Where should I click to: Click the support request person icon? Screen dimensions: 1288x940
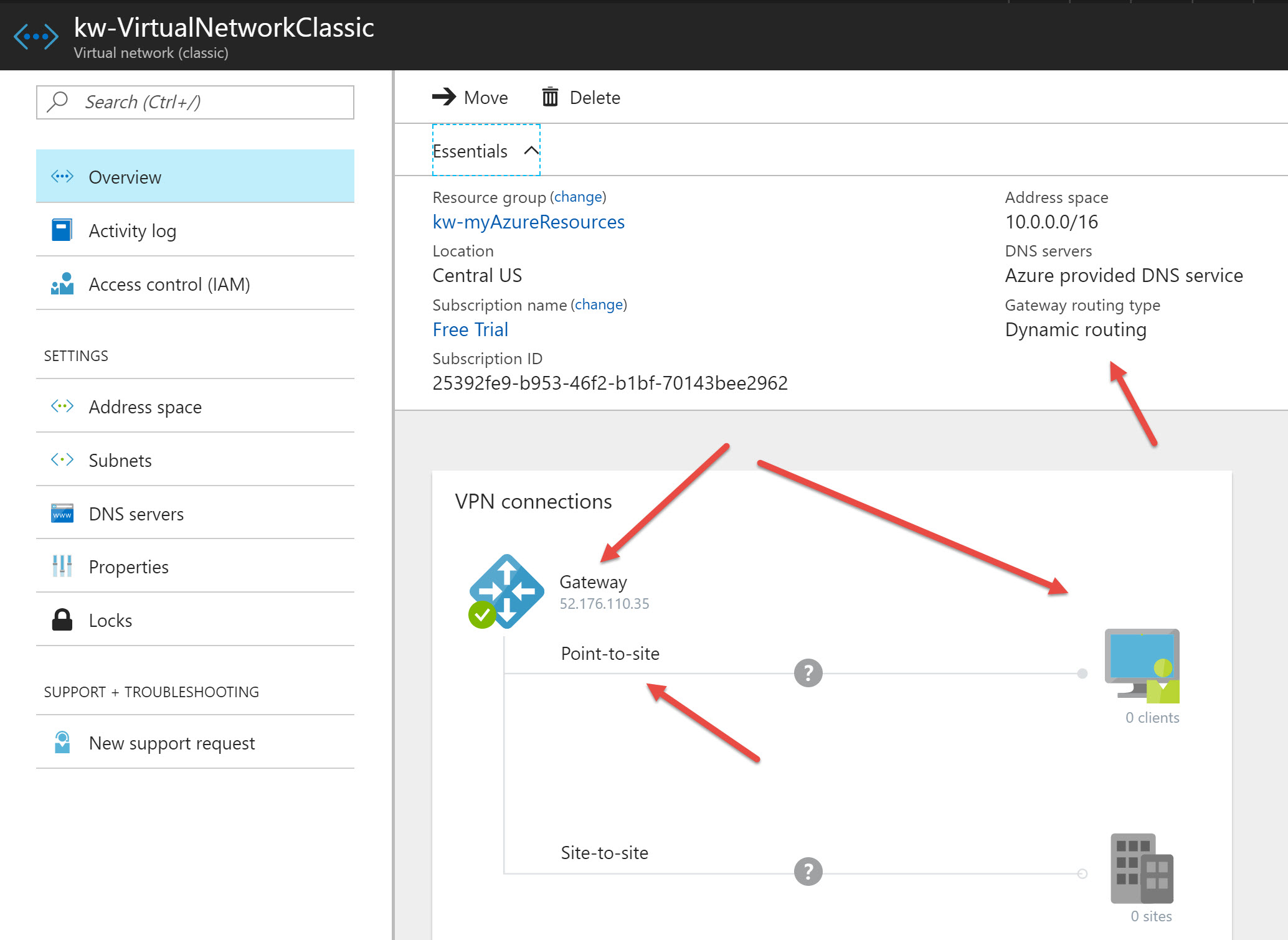click(x=62, y=742)
